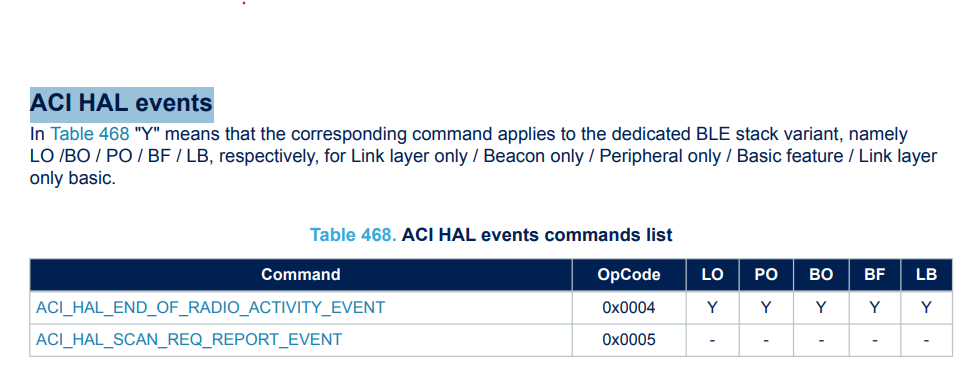Viewport: 973px width, 376px height.
Task: Click the LB column header
Action: pyautogui.click(x=926, y=274)
